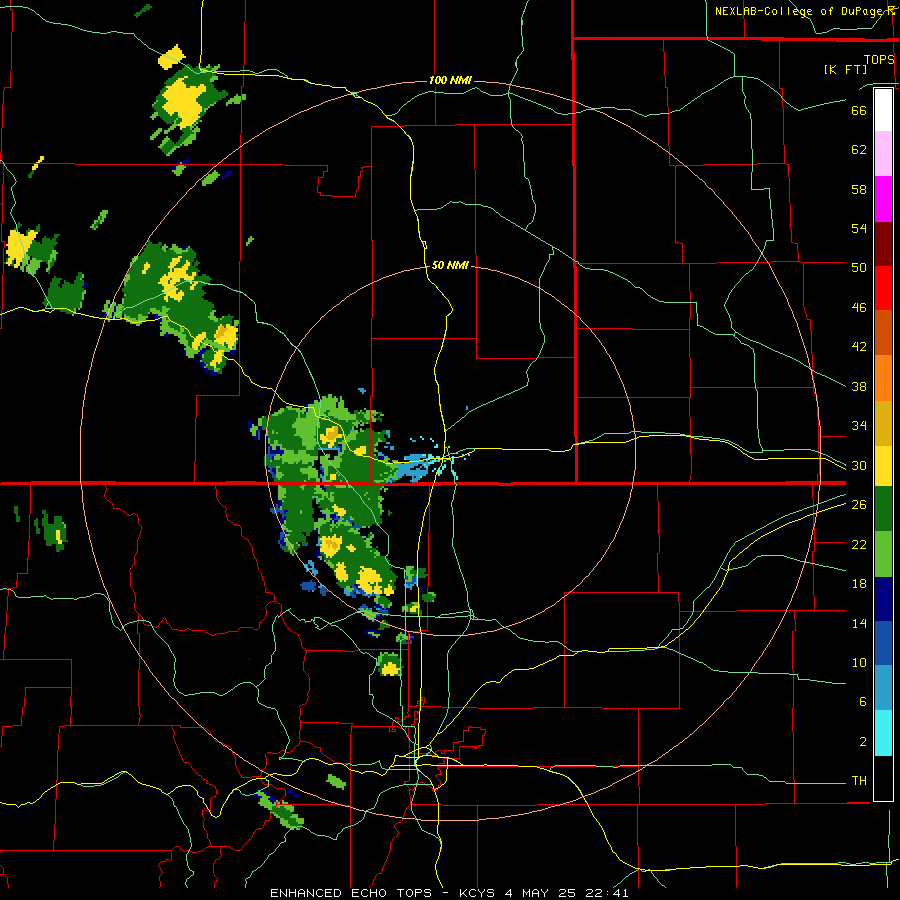The image size is (900, 900).
Task: Click the black TH threshold swatch
Action: [x=883, y=778]
